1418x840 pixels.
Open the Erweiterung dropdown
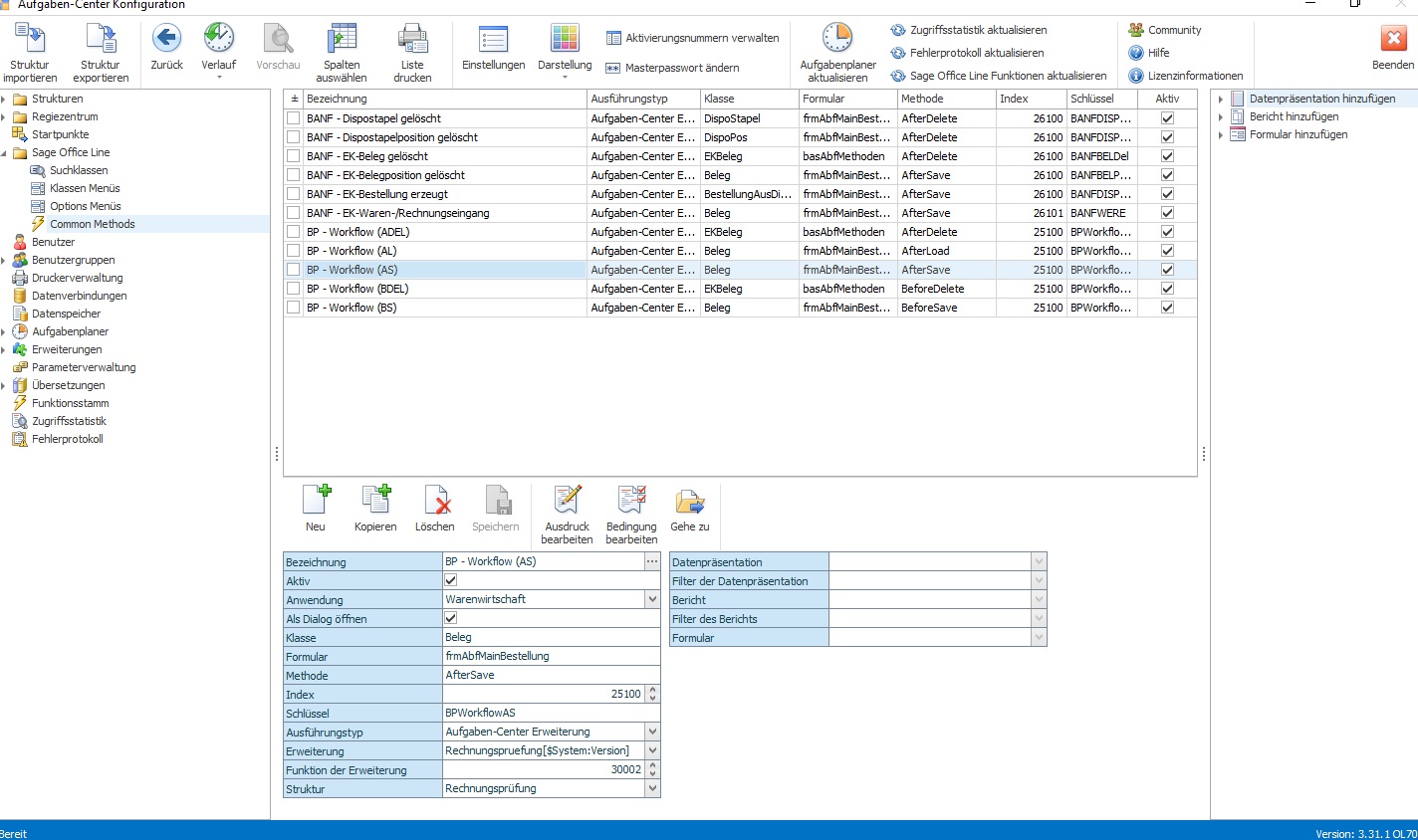(x=652, y=750)
